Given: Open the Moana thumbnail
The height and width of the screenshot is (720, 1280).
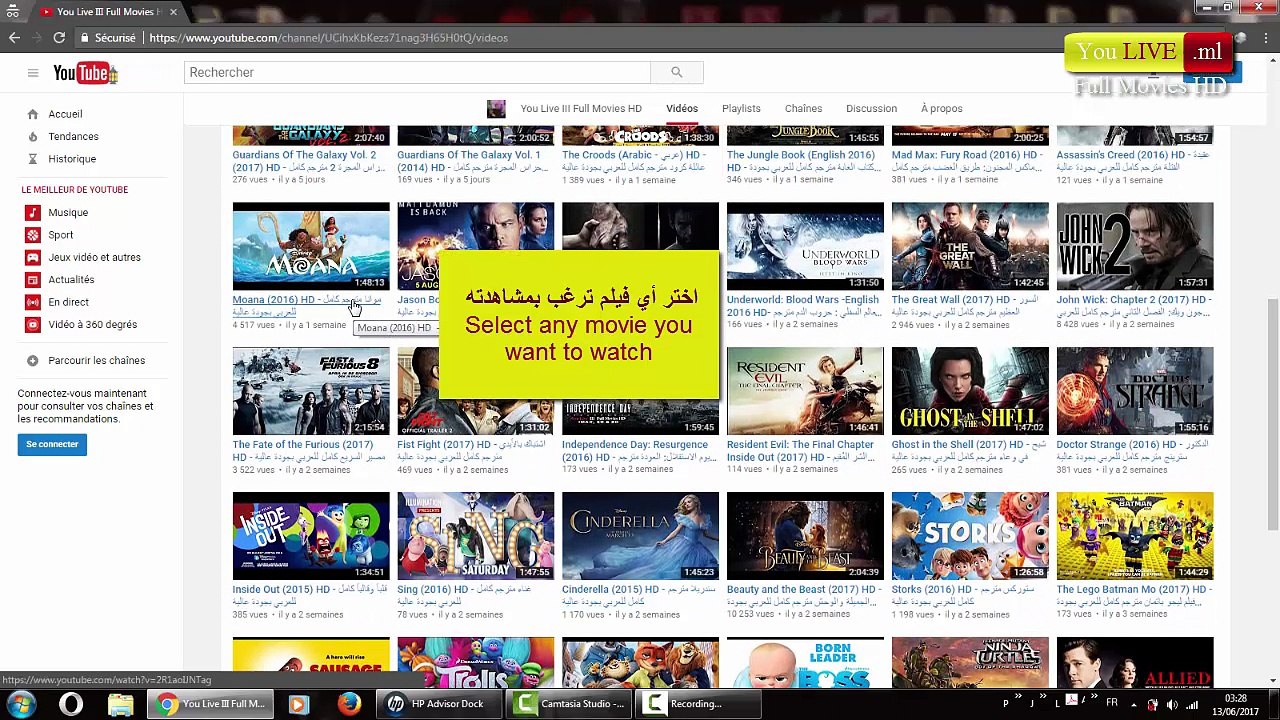Looking at the screenshot, I should tap(311, 246).
